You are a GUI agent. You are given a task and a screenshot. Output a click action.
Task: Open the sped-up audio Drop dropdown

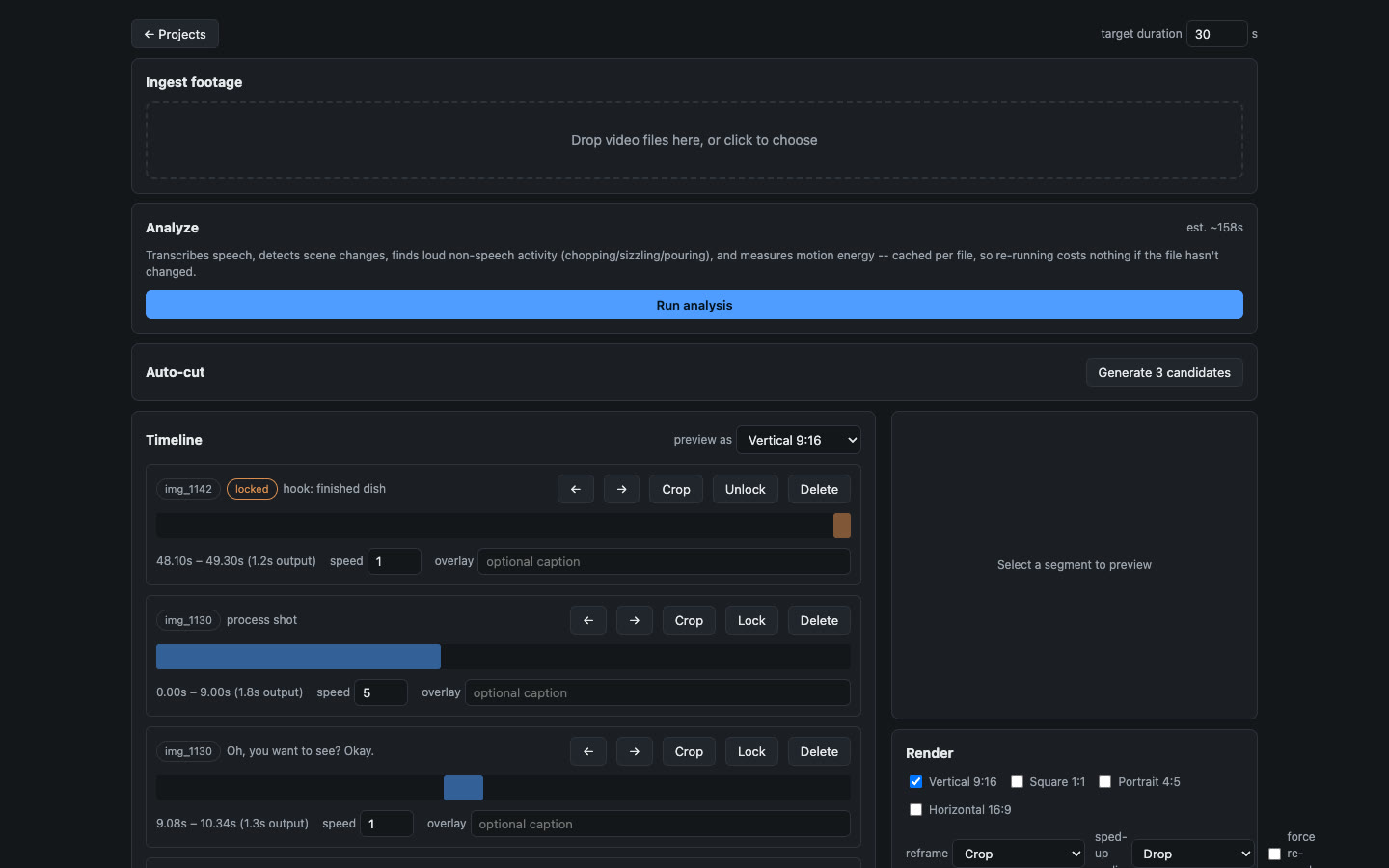point(1192,854)
